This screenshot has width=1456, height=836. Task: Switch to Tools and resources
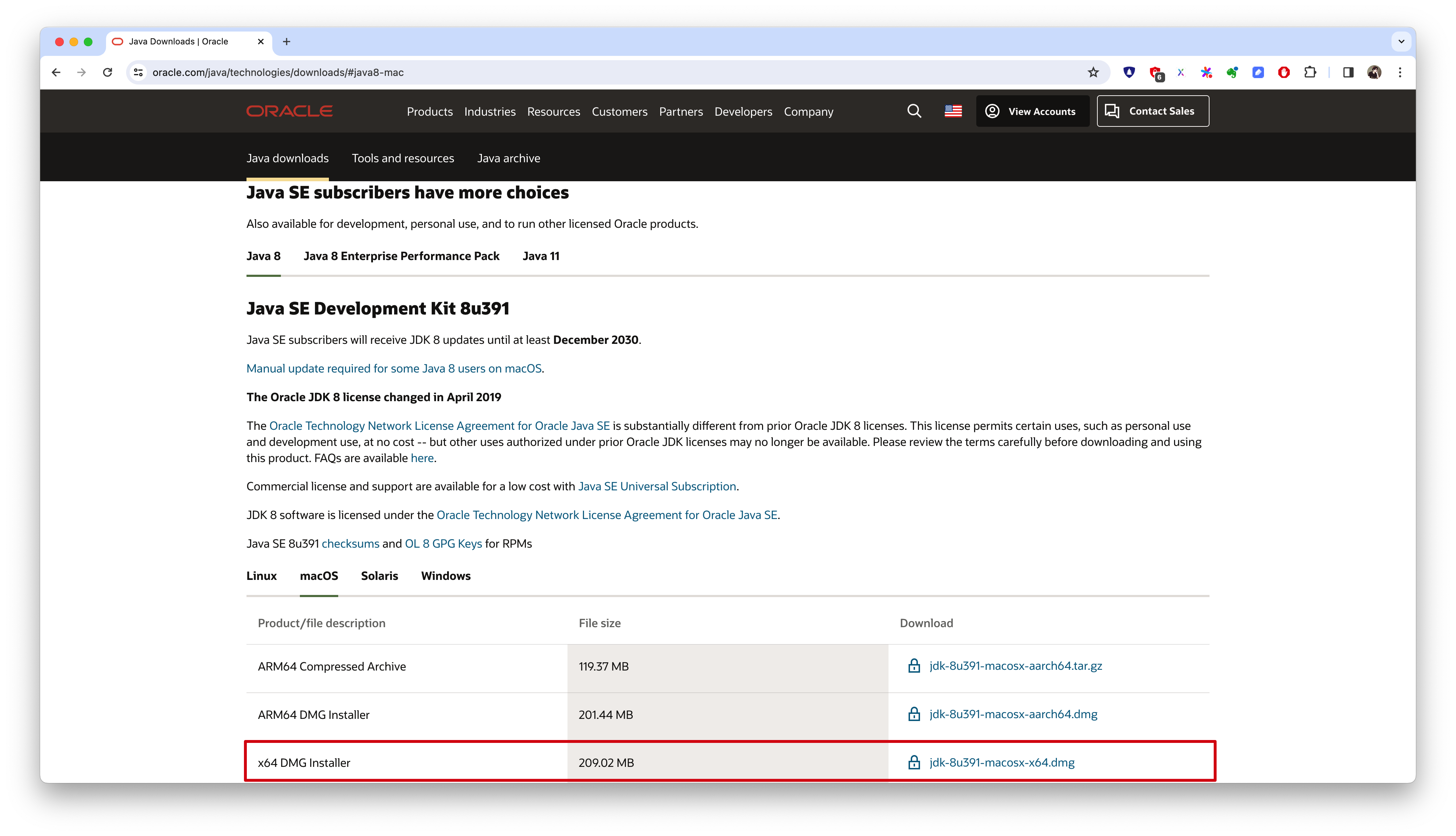point(402,158)
